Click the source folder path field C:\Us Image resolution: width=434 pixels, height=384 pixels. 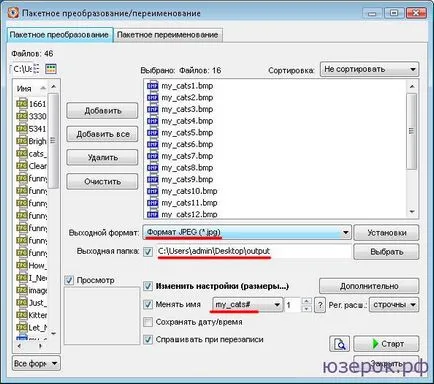tap(22, 69)
